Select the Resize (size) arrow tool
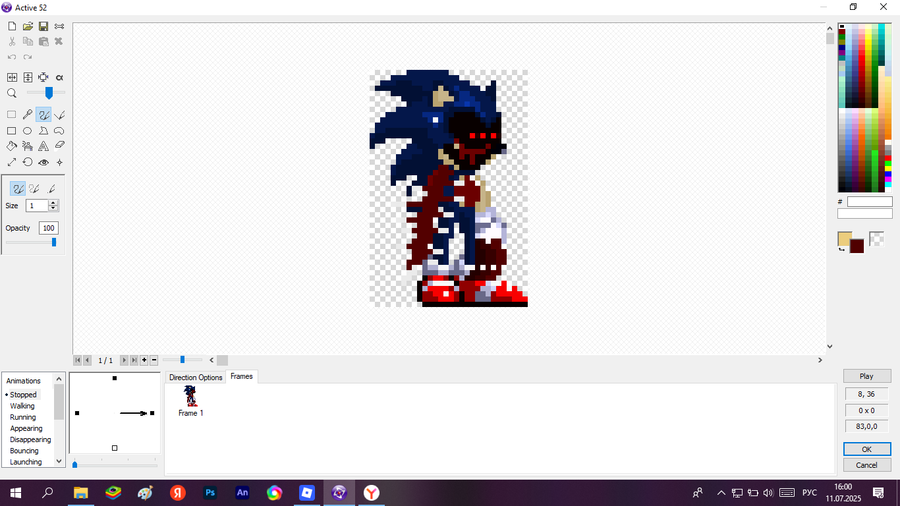Screen dimensions: 900x506 pos(11,162)
